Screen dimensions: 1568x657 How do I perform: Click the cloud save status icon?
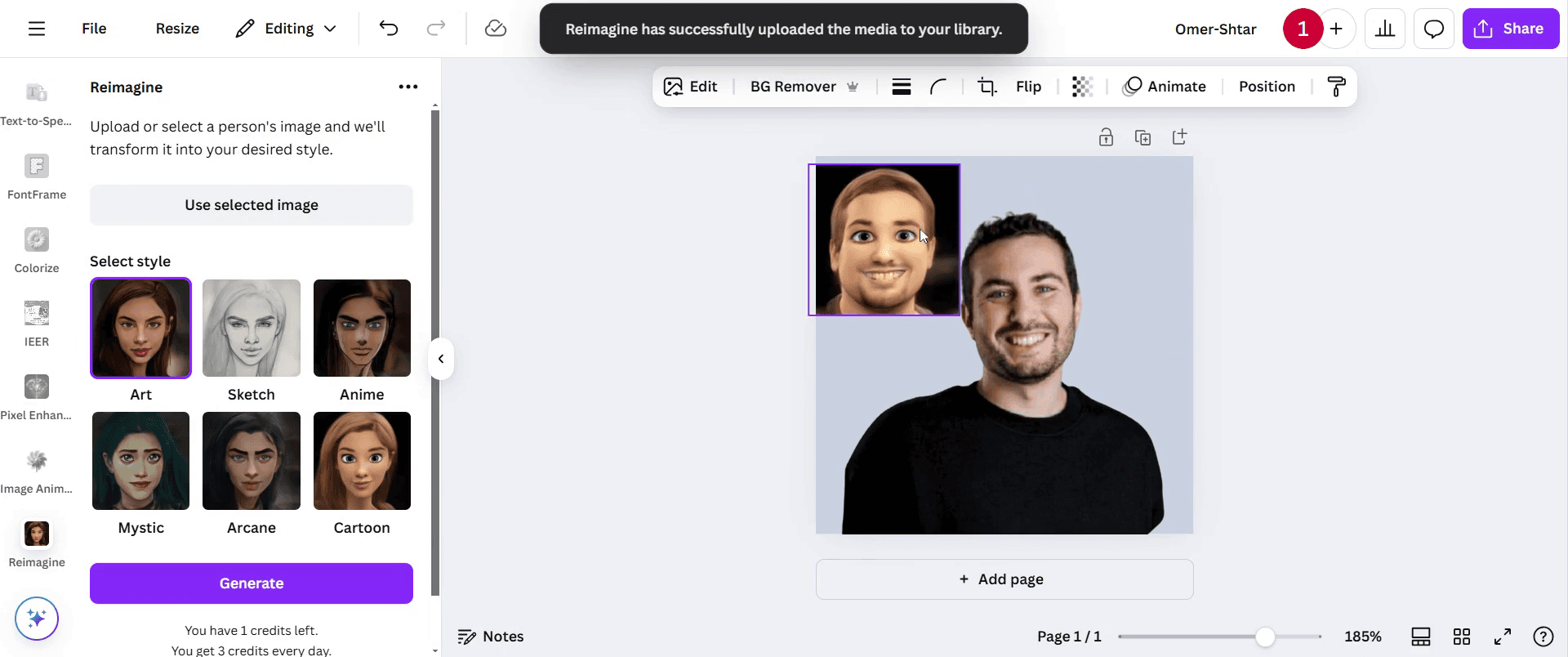(x=495, y=29)
